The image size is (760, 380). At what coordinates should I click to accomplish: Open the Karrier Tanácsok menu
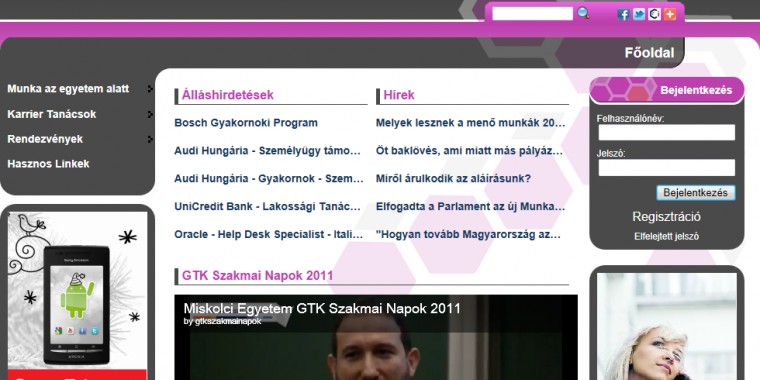(52, 114)
